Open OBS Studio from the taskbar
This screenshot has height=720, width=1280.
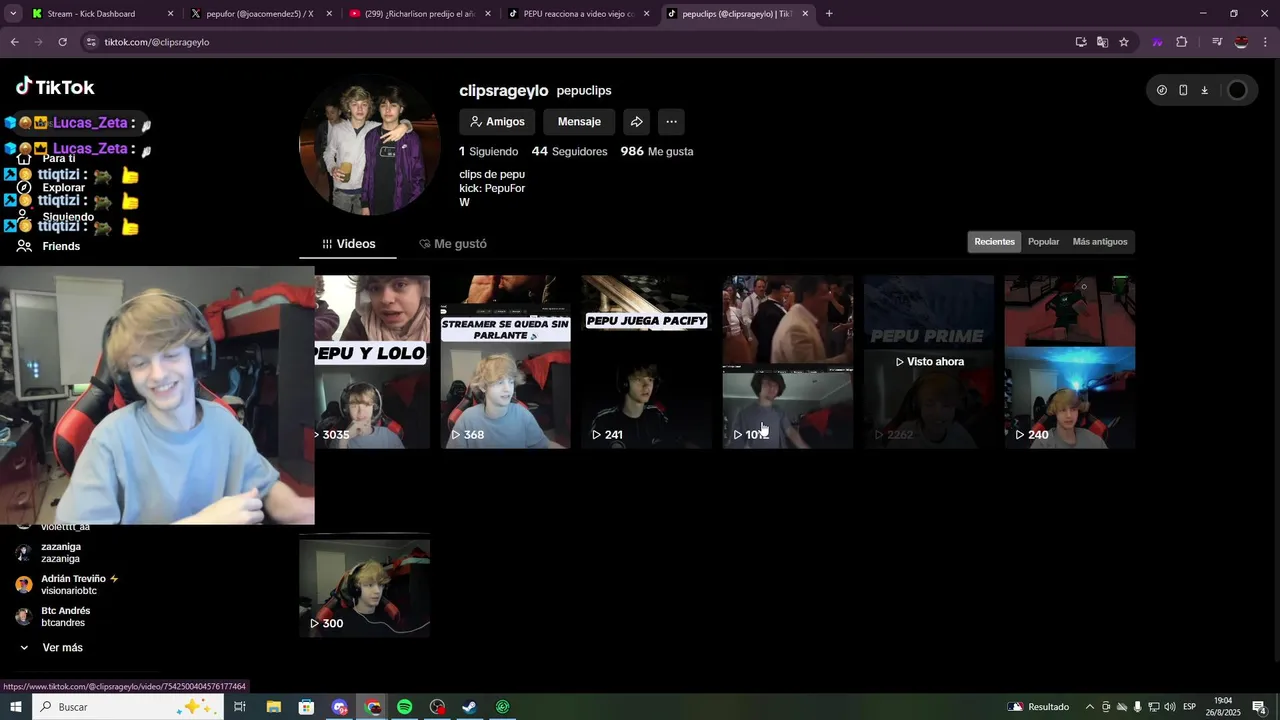pos(437,707)
